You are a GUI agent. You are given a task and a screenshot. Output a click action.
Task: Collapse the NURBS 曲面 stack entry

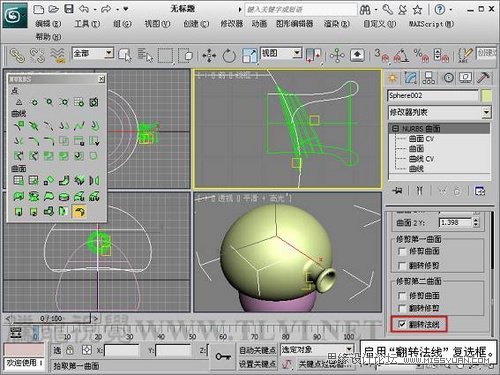tap(395, 128)
